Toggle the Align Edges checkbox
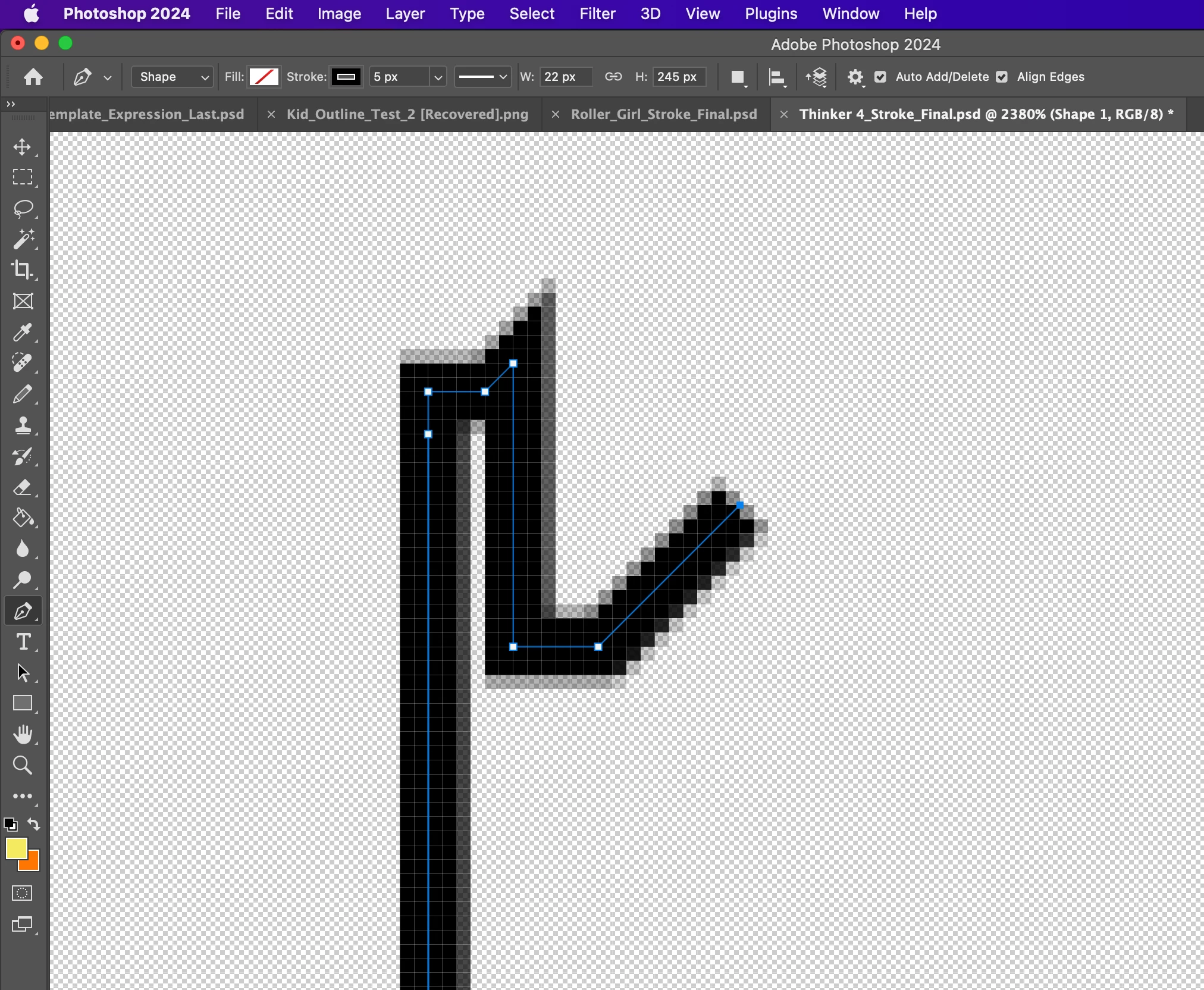Viewport: 1204px width, 990px height. tap(1002, 77)
